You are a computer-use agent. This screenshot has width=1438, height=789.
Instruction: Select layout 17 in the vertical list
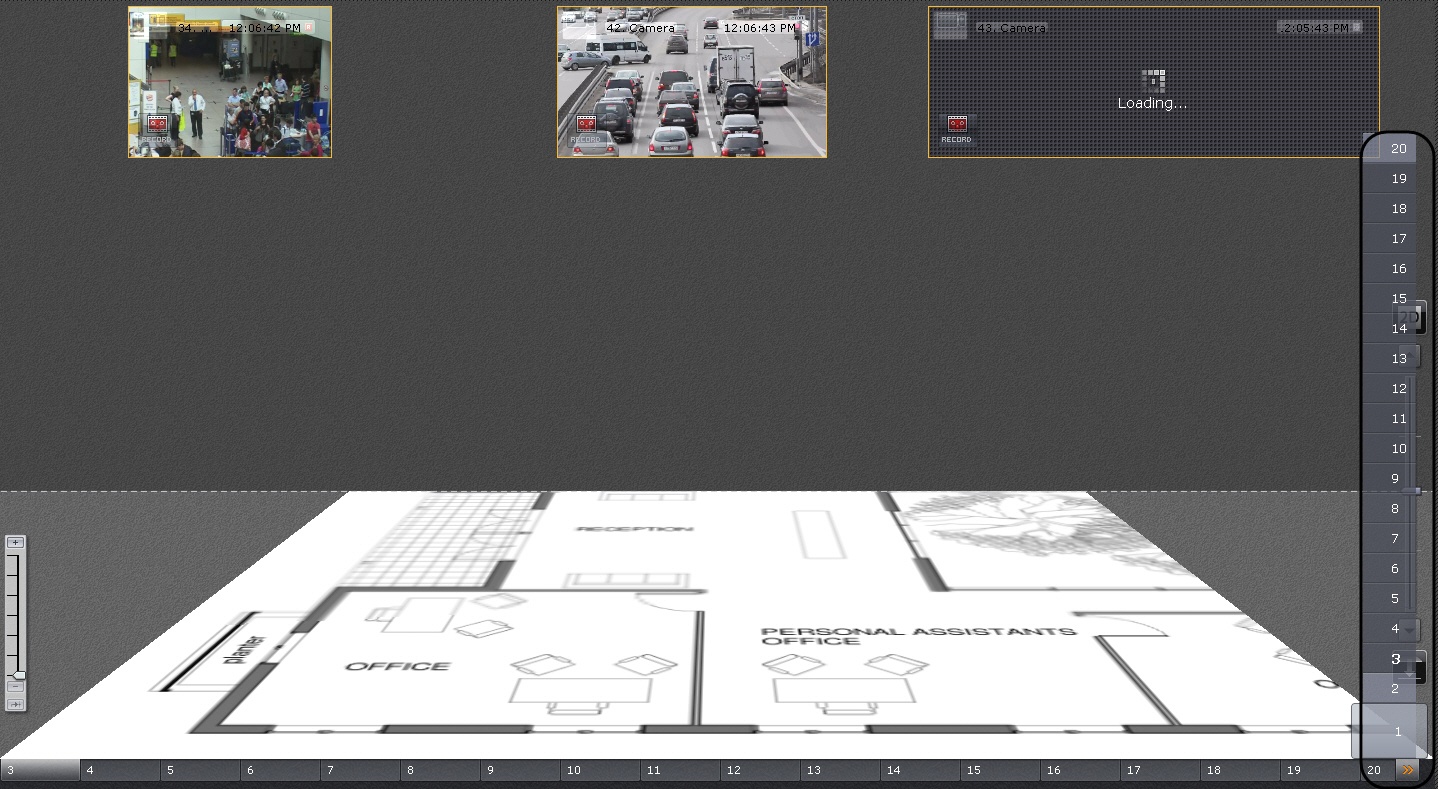[1398, 239]
